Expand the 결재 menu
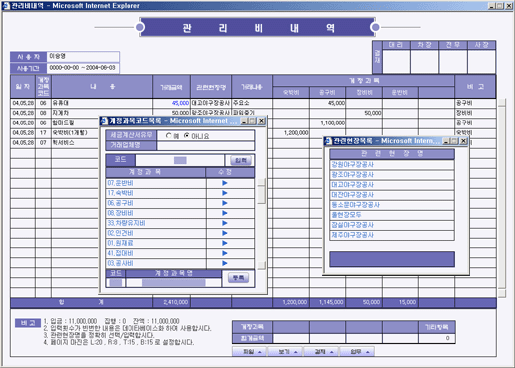This screenshot has width=515, height=368. click(321, 351)
